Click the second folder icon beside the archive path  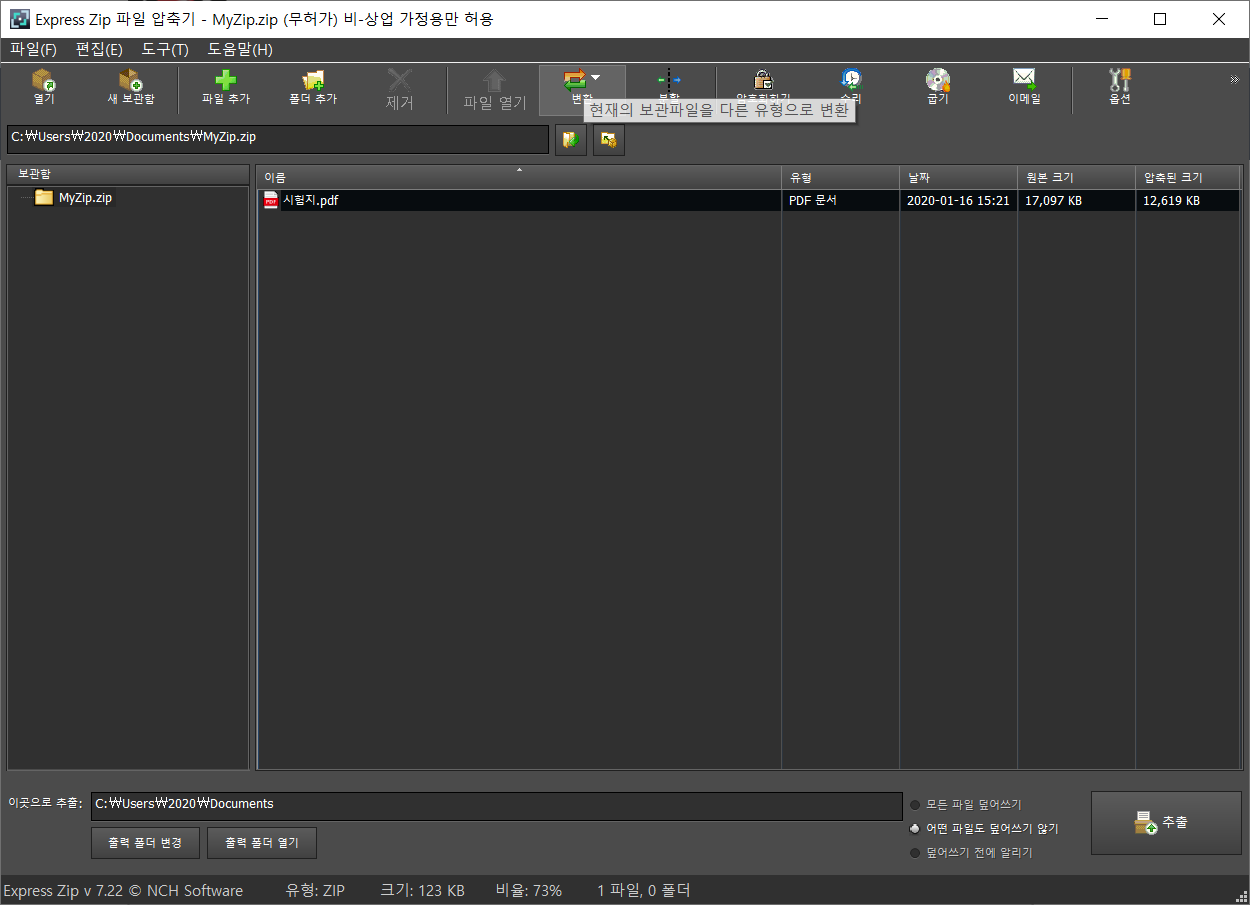click(609, 140)
